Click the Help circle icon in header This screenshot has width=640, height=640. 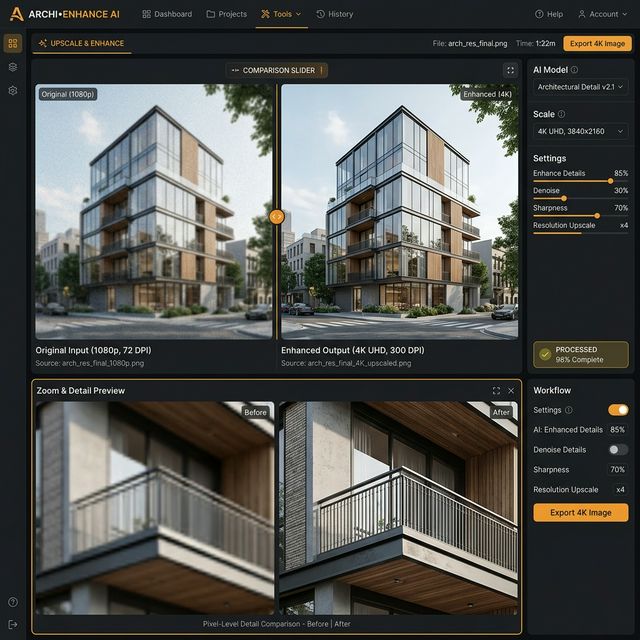click(x=539, y=14)
